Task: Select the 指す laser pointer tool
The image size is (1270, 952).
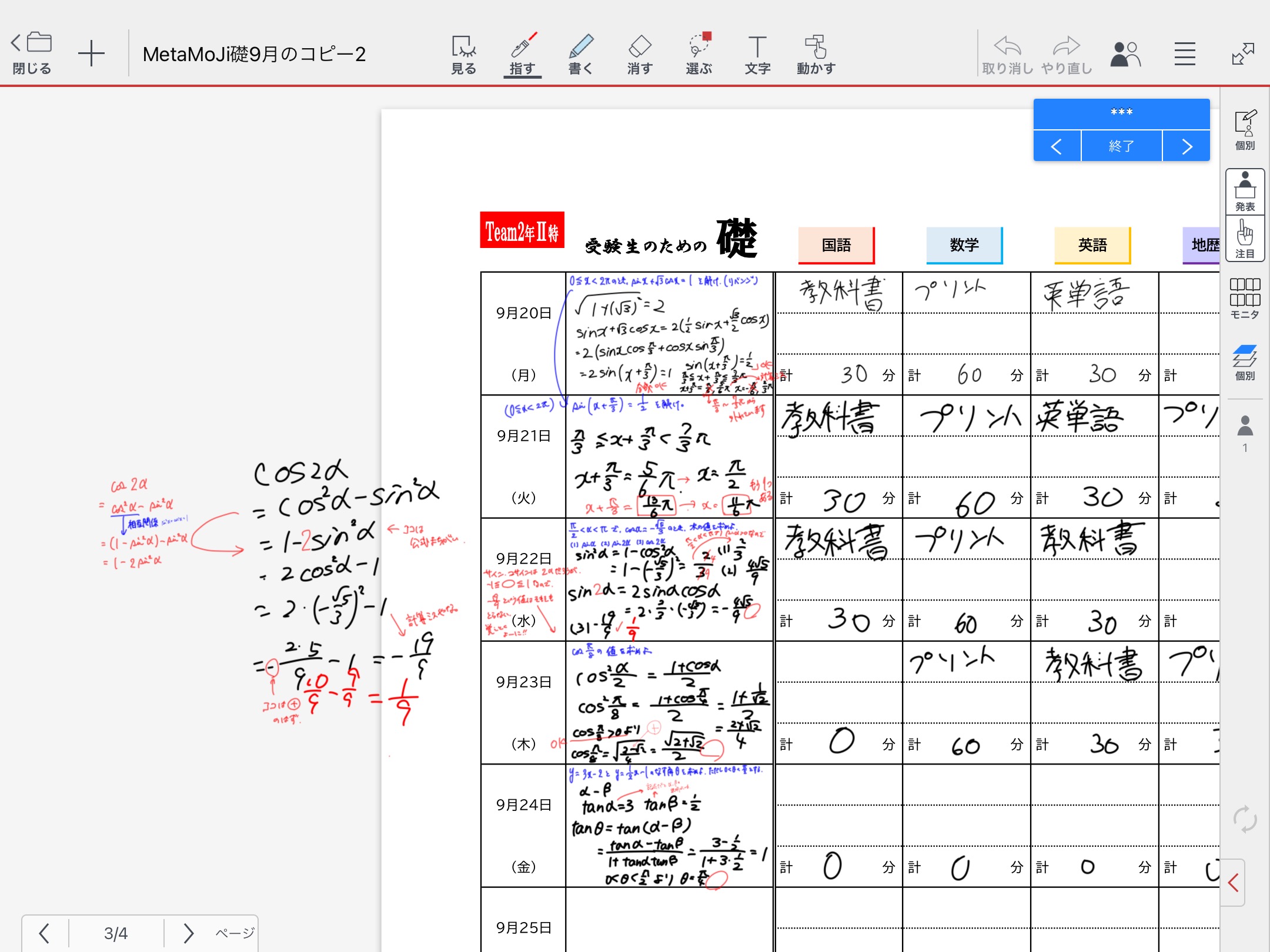Action: pyautogui.click(x=522, y=54)
